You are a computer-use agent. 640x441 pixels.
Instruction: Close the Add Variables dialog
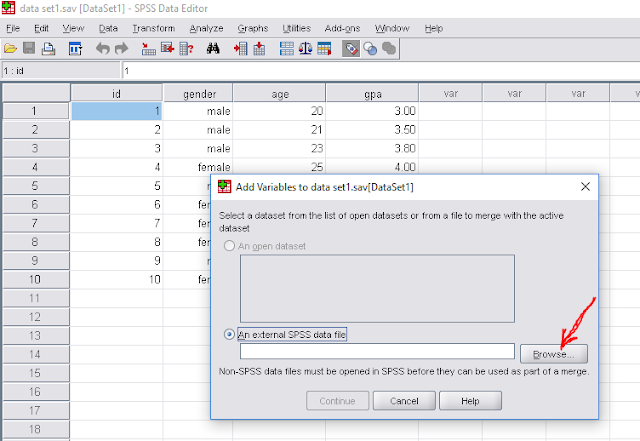585,187
